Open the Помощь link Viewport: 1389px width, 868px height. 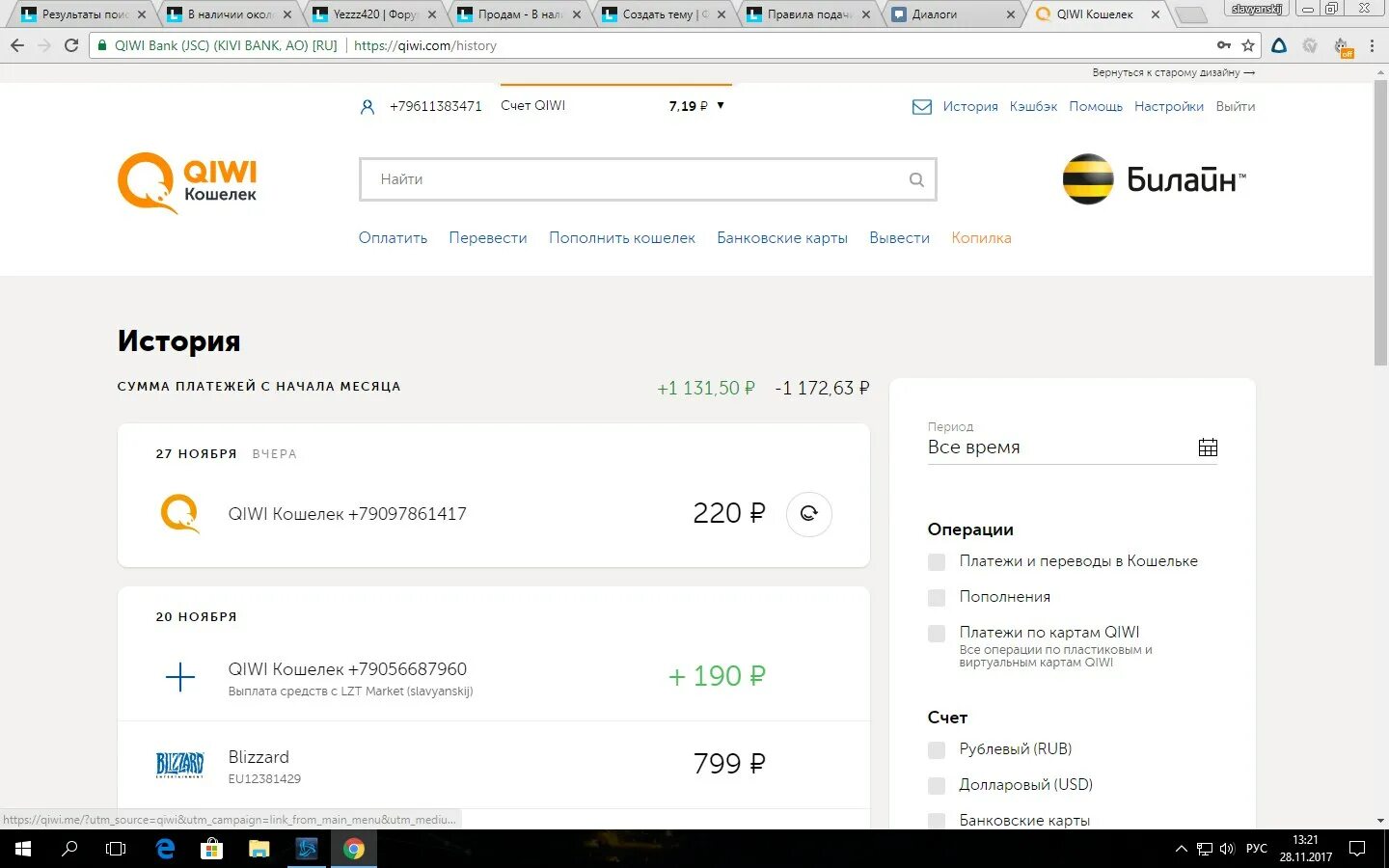coord(1096,107)
